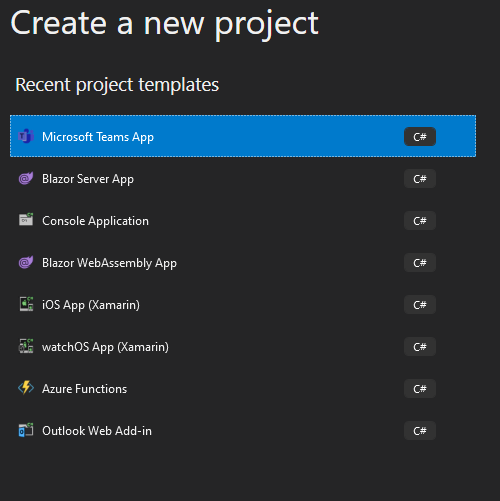
Task: Click the Outlook Web Add-in icon
Action: coord(26,430)
